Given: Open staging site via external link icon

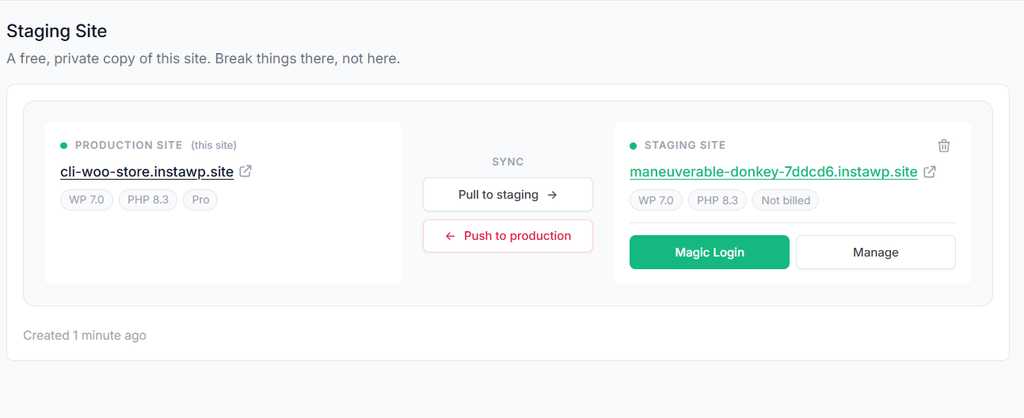Looking at the screenshot, I should 929,172.
